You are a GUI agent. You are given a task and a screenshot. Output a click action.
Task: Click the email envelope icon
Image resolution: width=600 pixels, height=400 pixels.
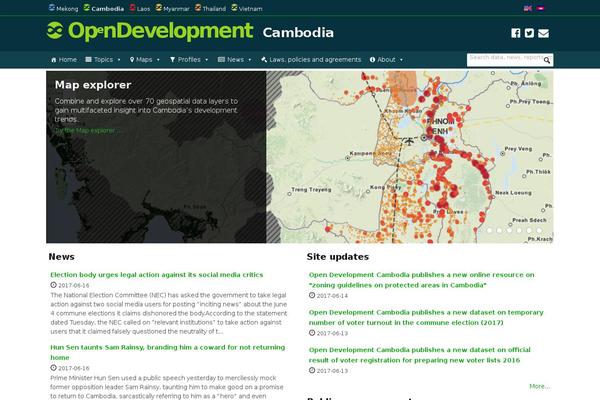543,33
